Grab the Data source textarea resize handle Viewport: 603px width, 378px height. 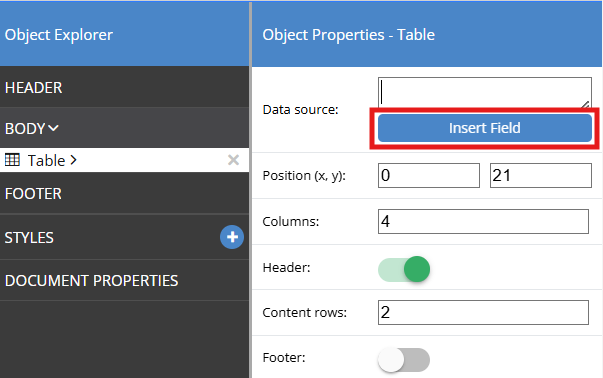(x=585, y=104)
